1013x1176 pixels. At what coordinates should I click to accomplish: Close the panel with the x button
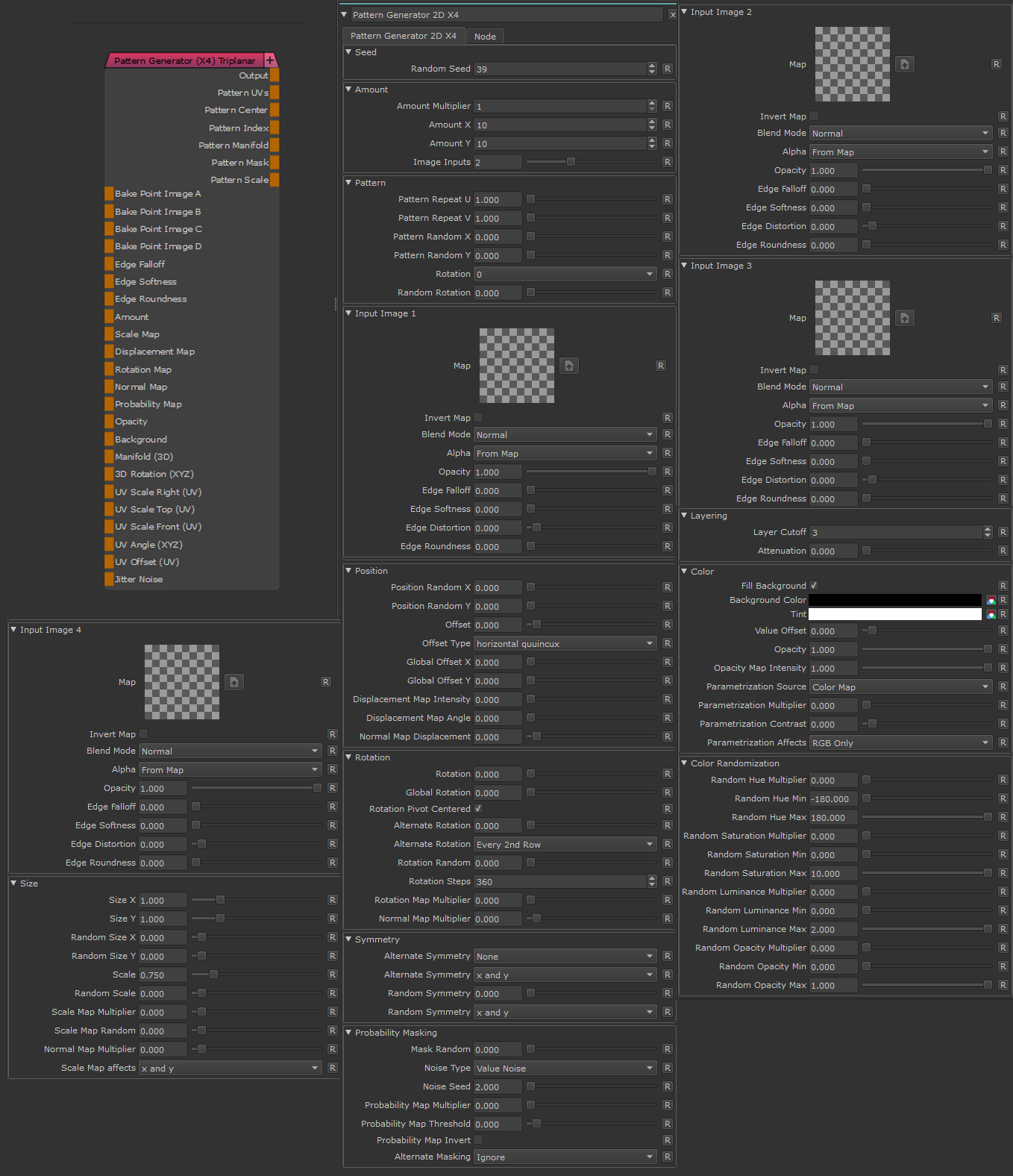point(673,15)
